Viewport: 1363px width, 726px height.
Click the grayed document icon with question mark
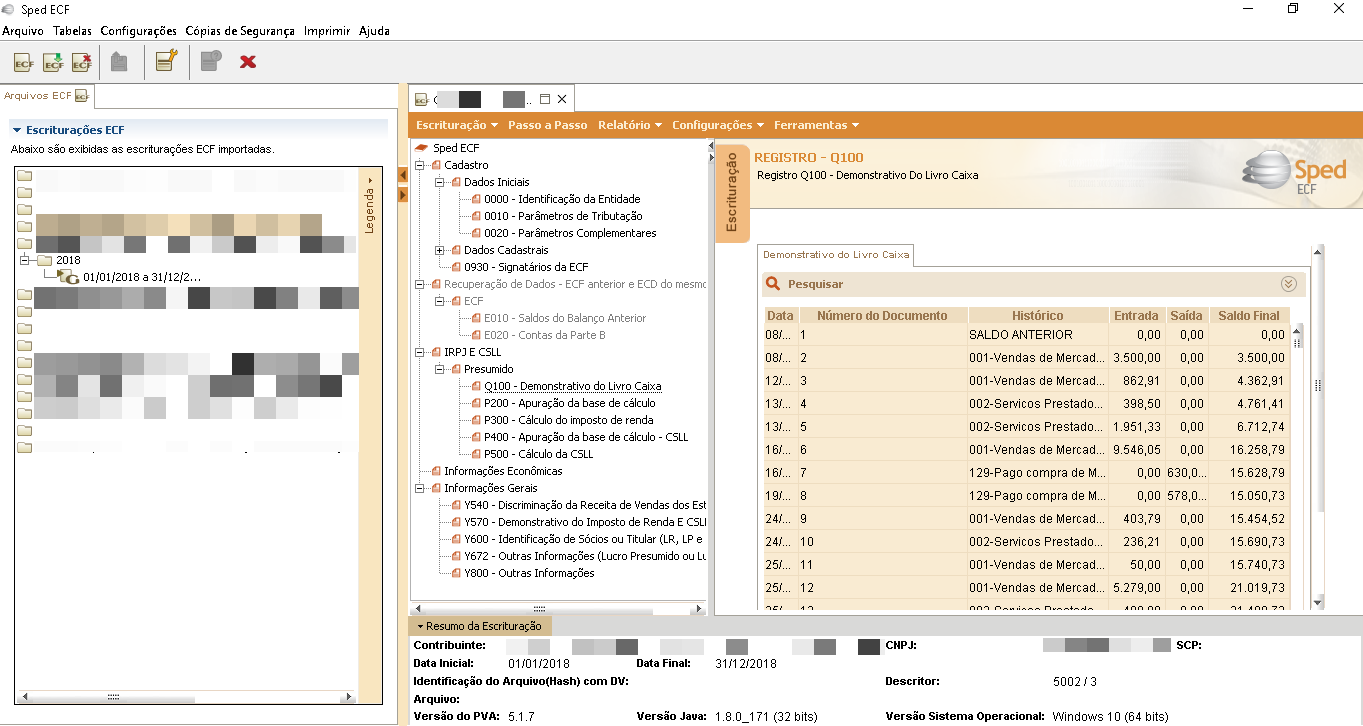pos(210,62)
